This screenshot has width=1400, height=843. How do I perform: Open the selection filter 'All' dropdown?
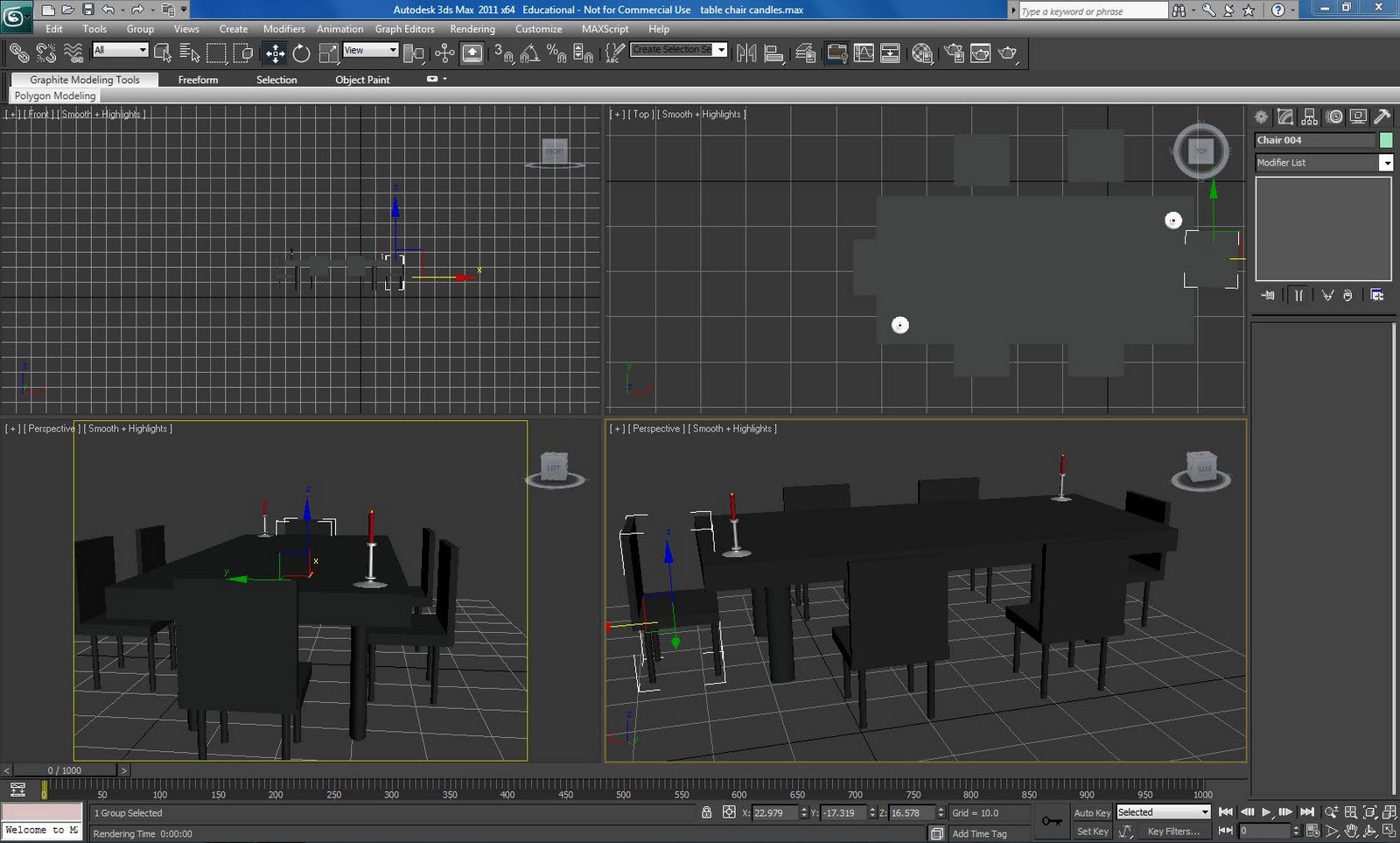point(120,50)
